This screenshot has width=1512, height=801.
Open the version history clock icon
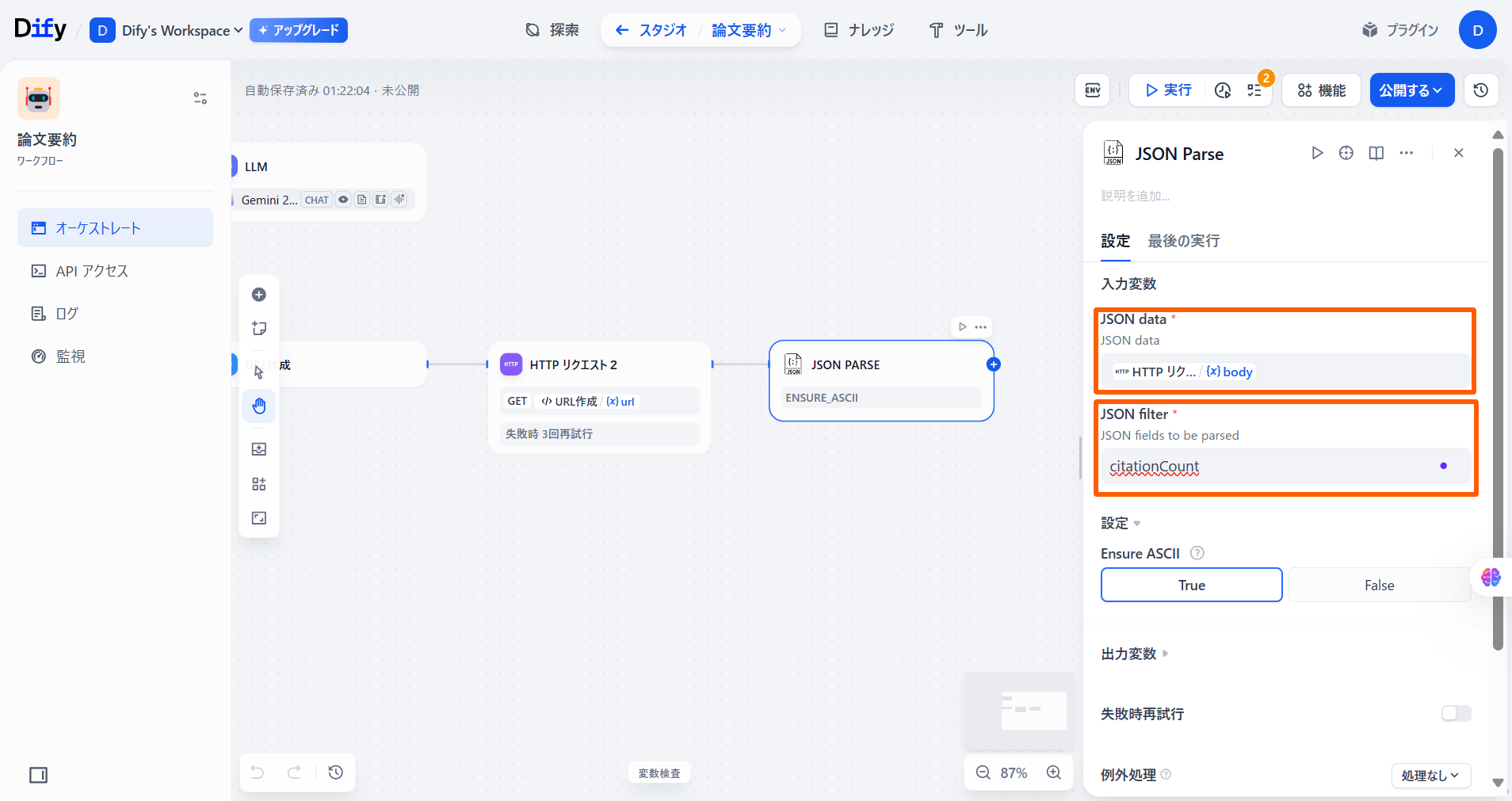click(x=1480, y=90)
